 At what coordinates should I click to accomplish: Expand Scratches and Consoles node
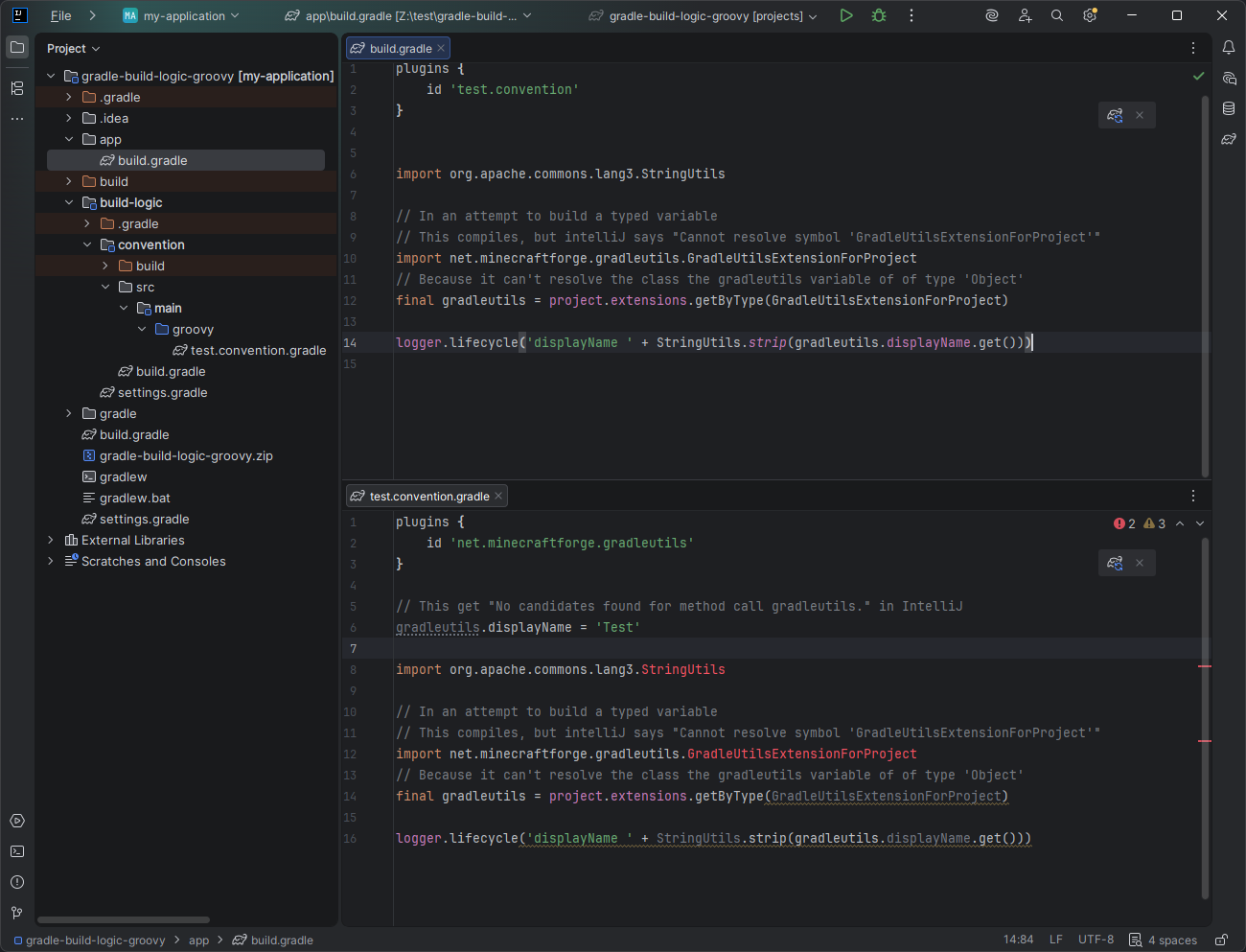[x=51, y=561]
